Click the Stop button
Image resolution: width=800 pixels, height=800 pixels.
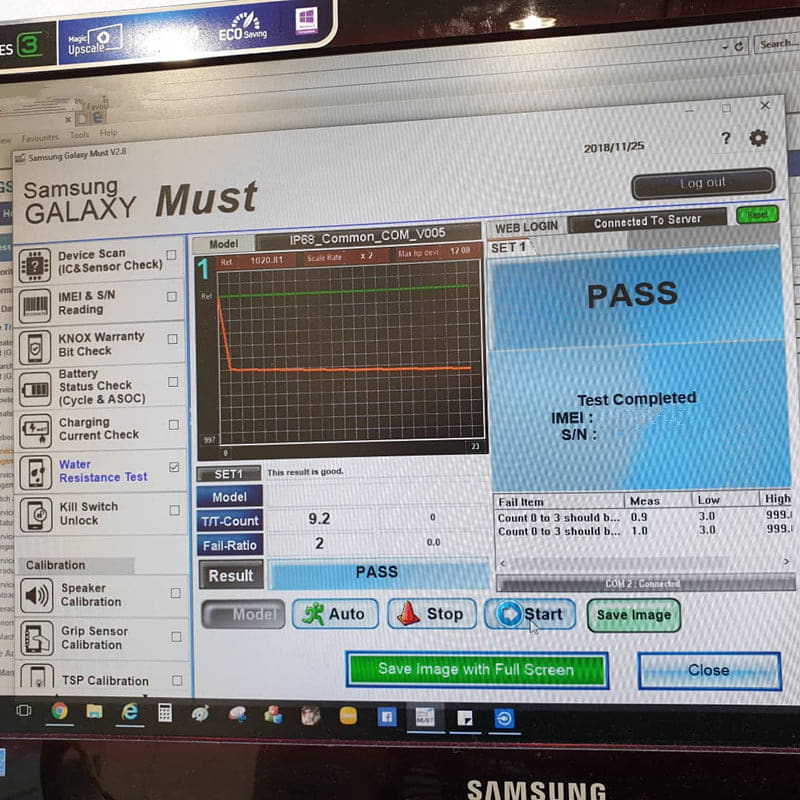(432, 614)
